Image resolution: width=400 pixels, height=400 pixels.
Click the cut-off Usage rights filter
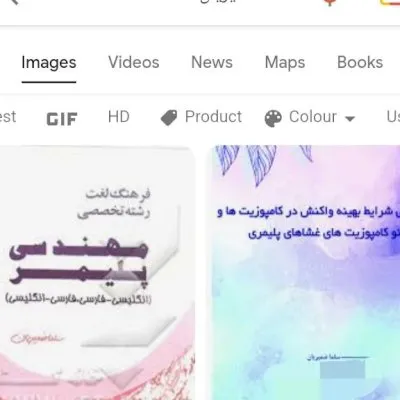pos(393,117)
